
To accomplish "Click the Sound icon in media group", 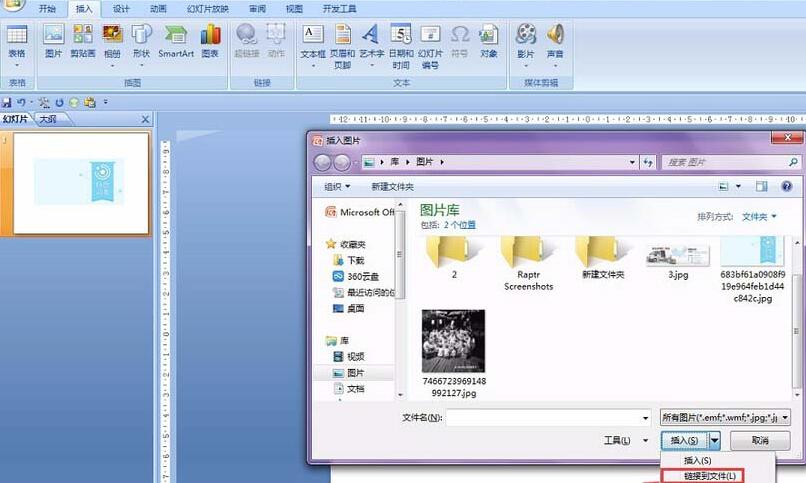I will click(x=555, y=40).
